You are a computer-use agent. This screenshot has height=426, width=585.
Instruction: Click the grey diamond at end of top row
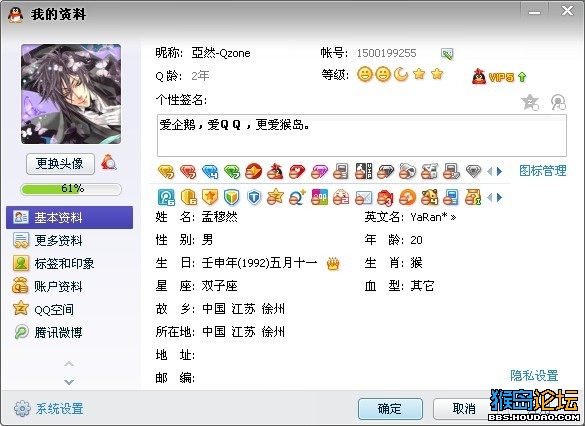click(474, 172)
